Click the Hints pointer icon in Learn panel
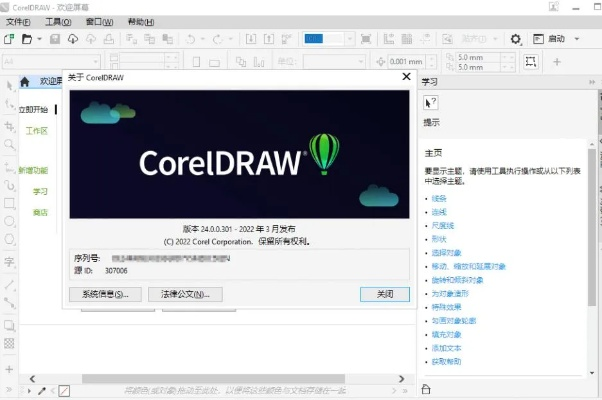The width and height of the screenshot is (602, 400). coord(431,103)
